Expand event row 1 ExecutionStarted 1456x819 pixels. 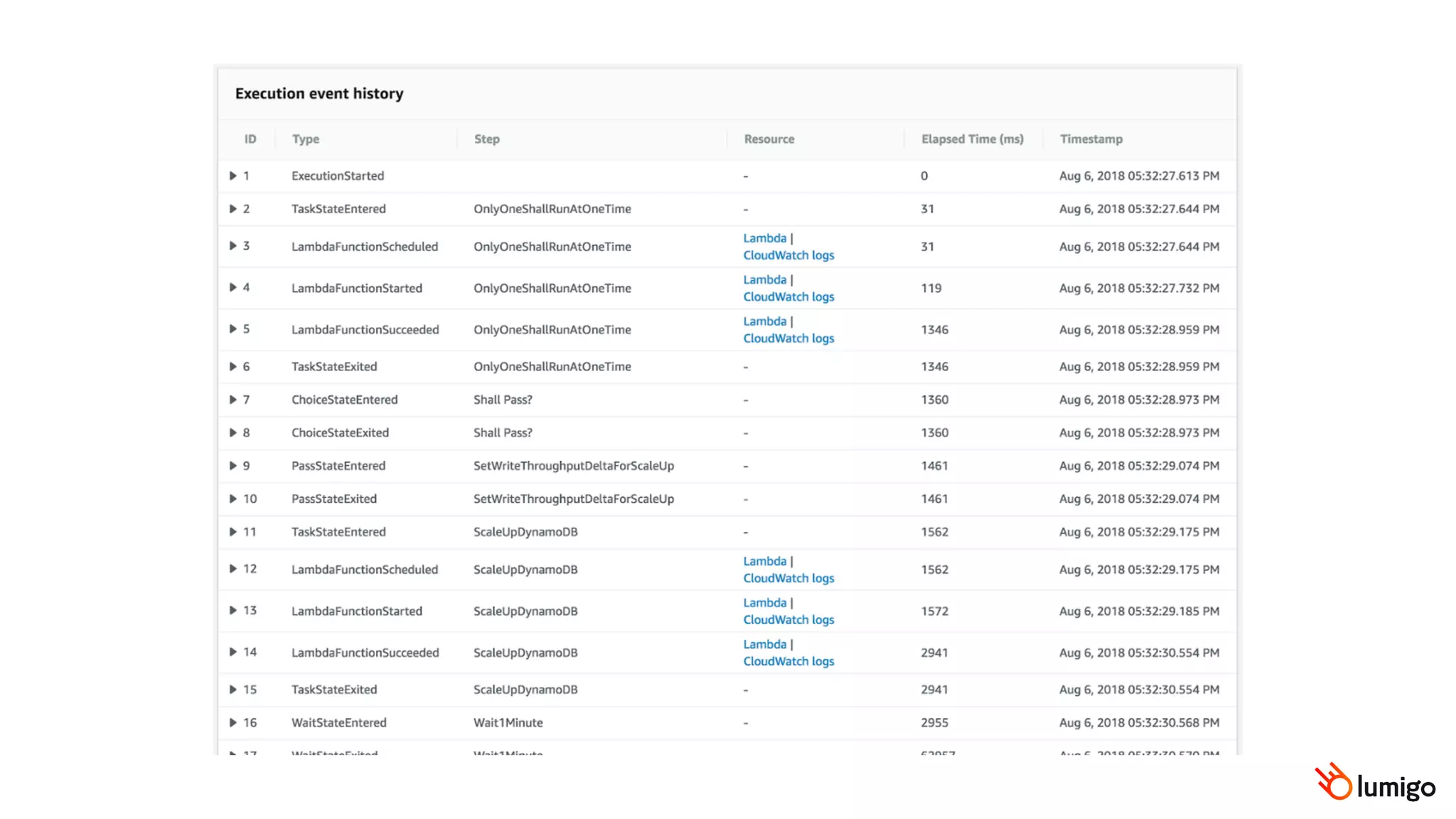tap(232, 176)
